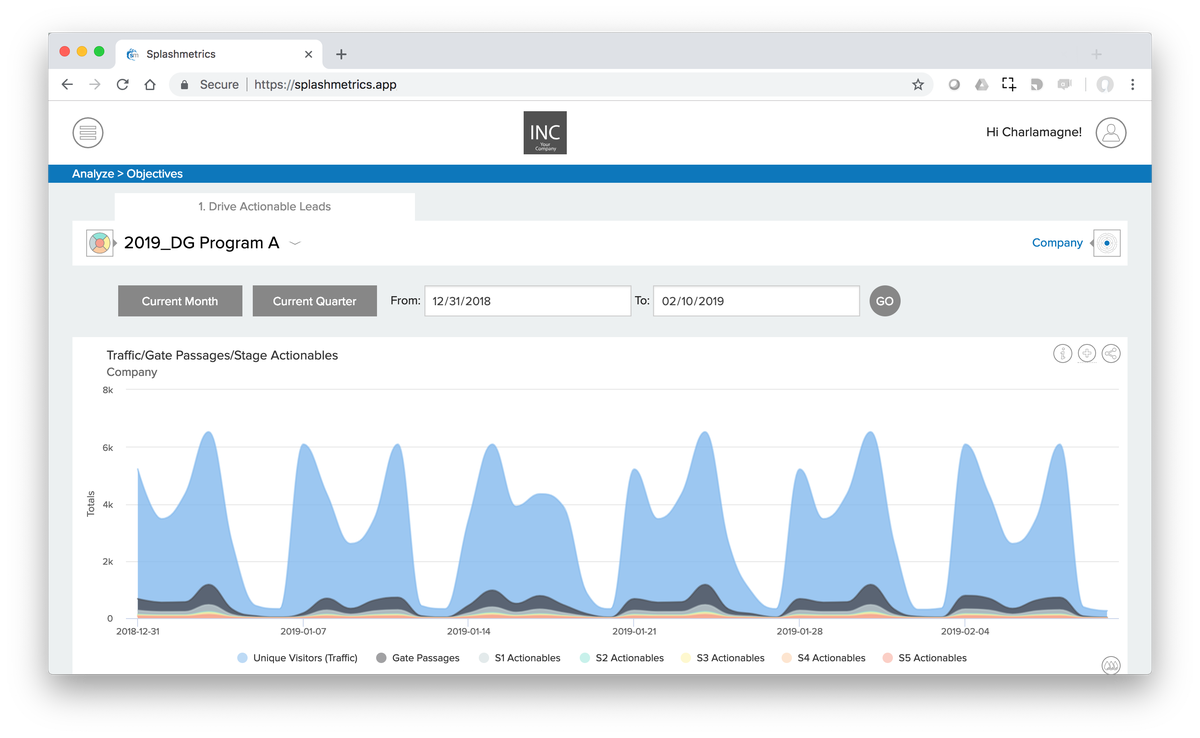The image size is (1200, 738).
Task: Click the grey circle extension icon
Action: click(x=954, y=85)
